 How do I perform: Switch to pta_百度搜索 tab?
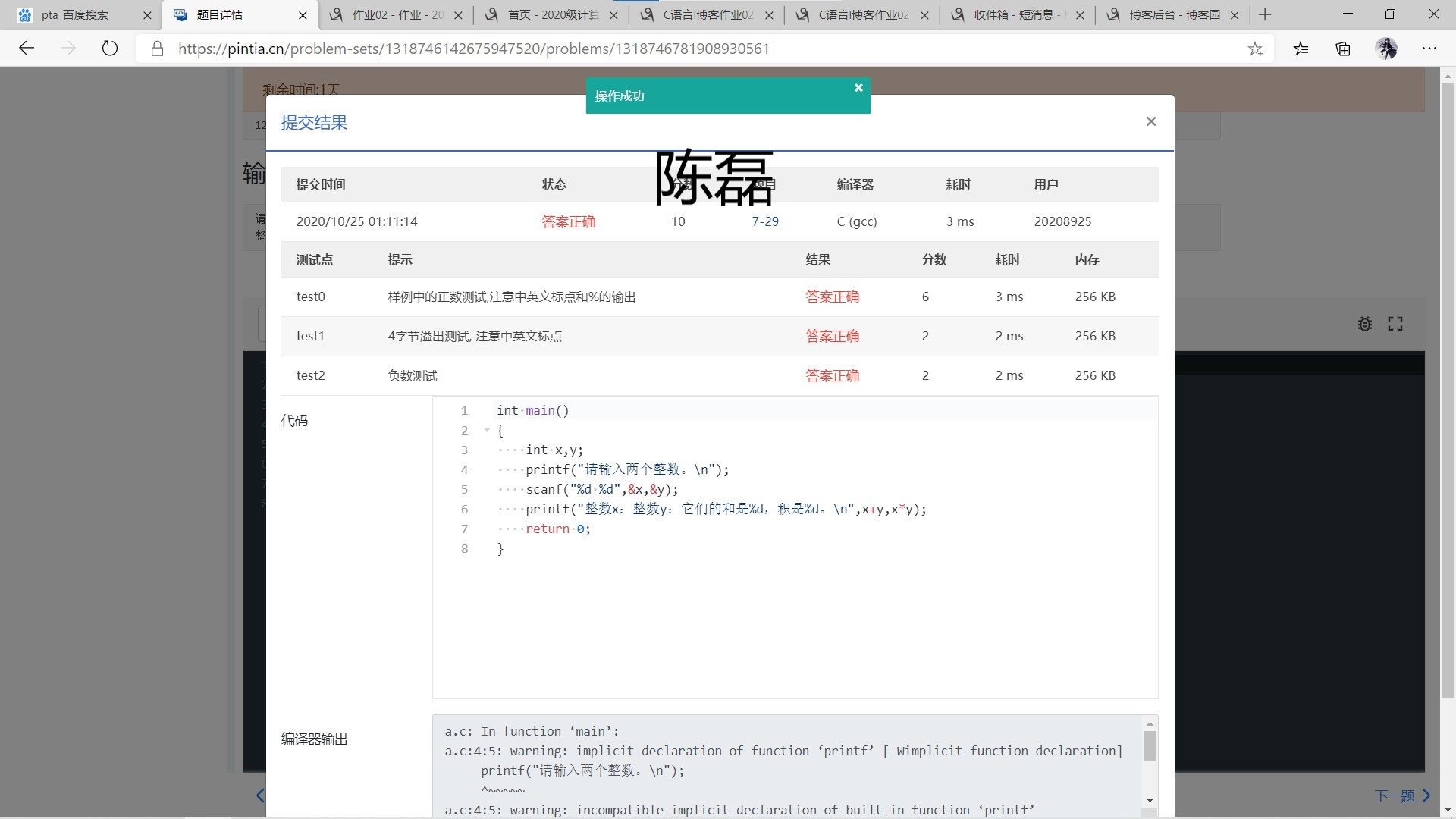point(76,14)
